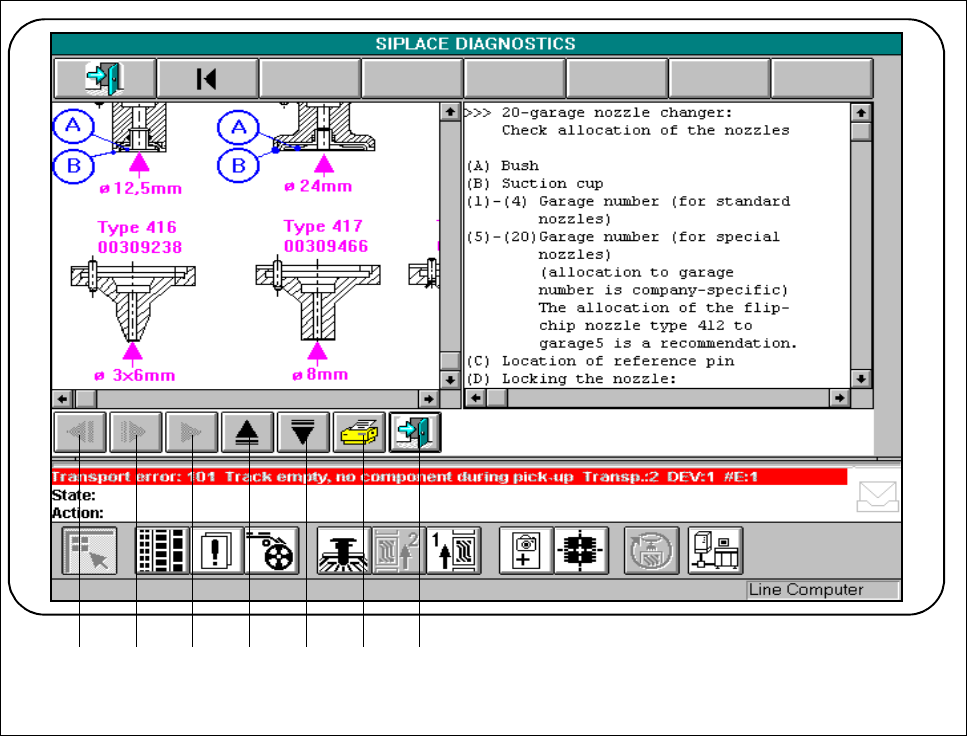Open the error message exclamation document icon
Screen dimensions: 967x736
217,550
